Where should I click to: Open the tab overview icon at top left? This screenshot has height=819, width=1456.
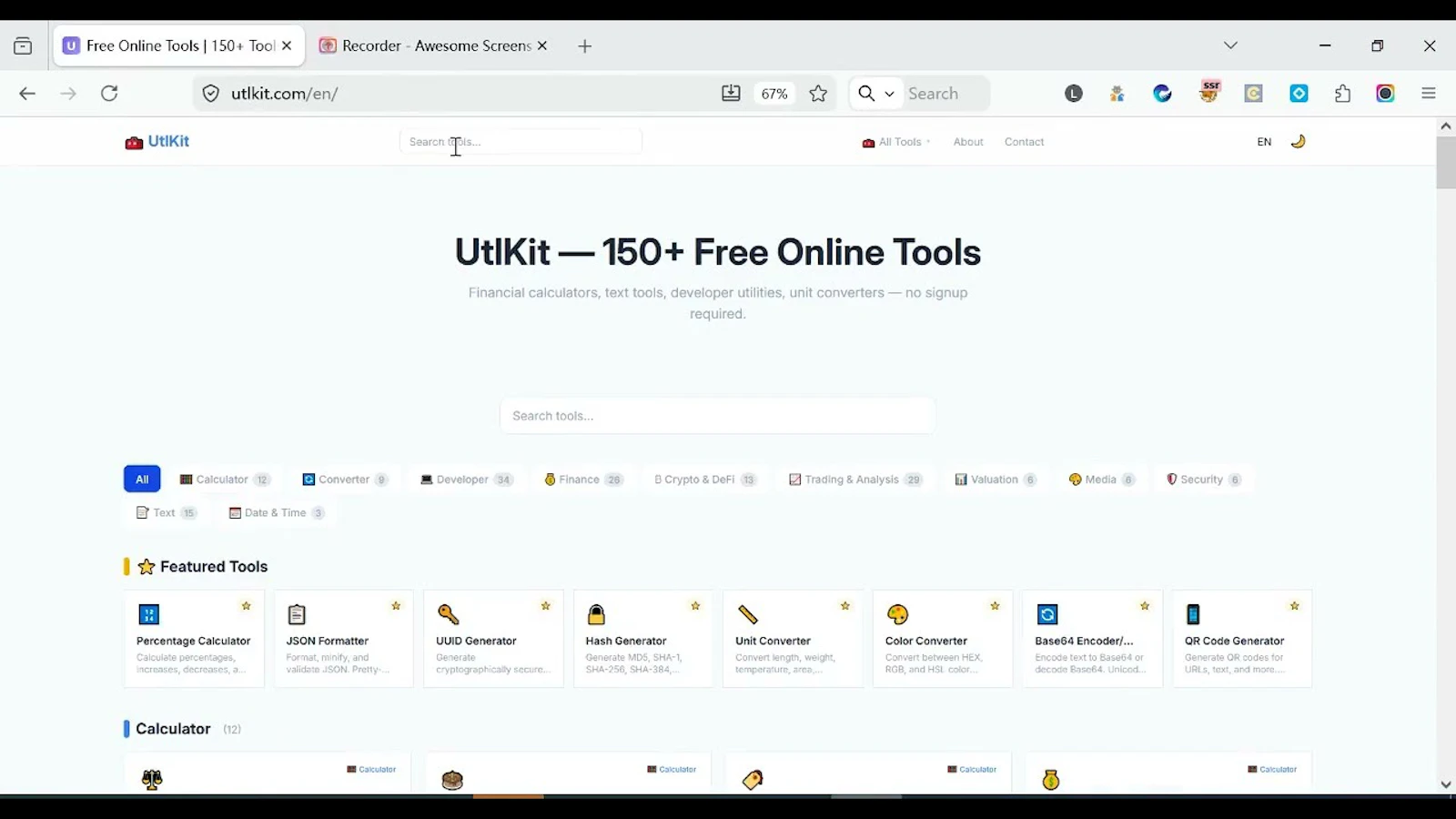click(23, 46)
